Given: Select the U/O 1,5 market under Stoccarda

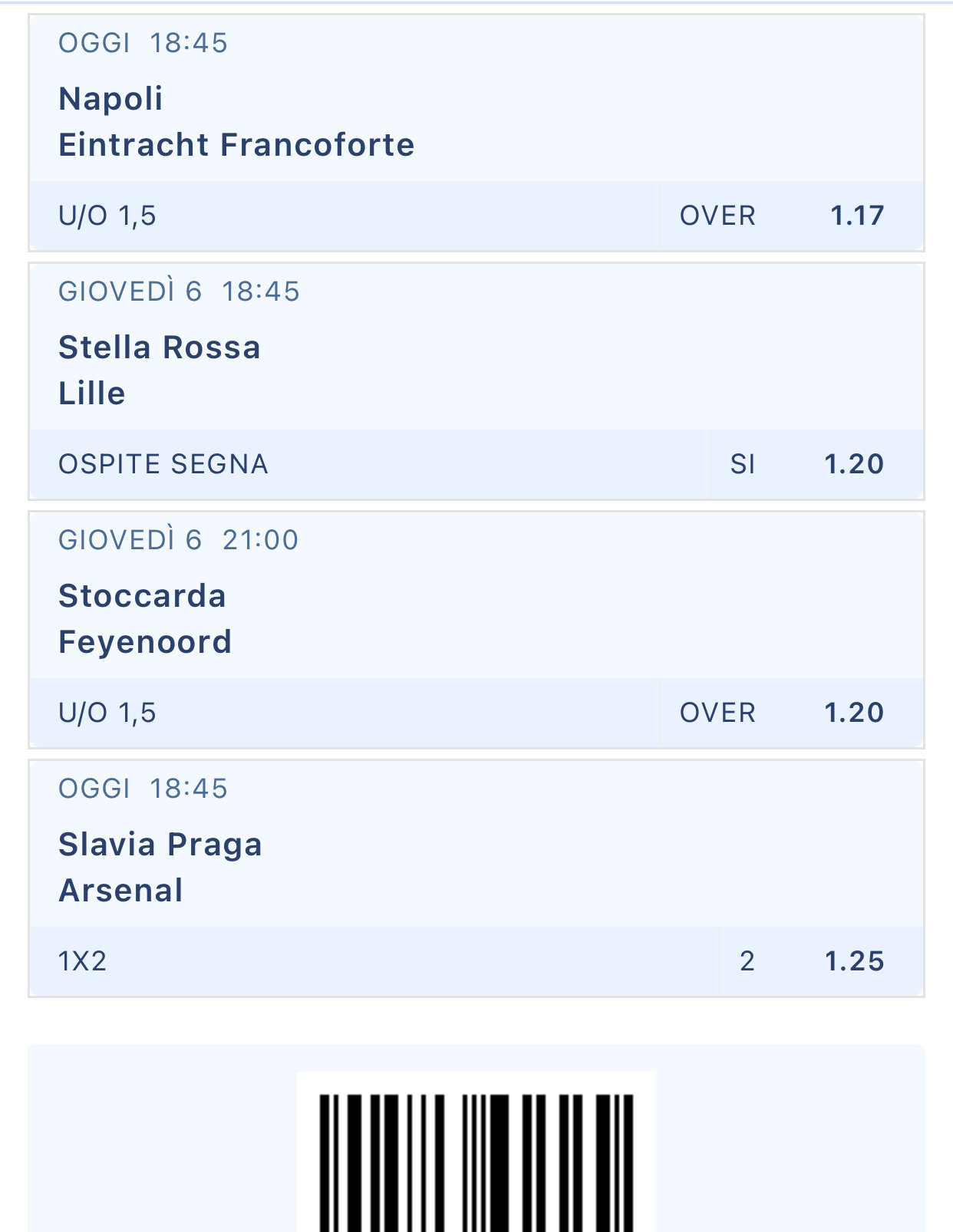Looking at the screenshot, I should [107, 713].
